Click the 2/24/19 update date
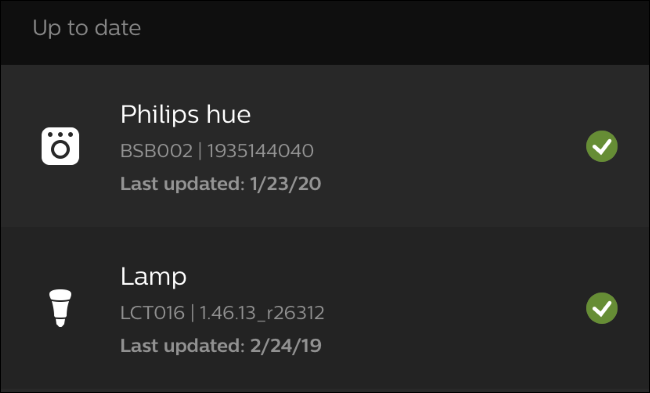The height and width of the screenshot is (393, 650). [x=286, y=346]
